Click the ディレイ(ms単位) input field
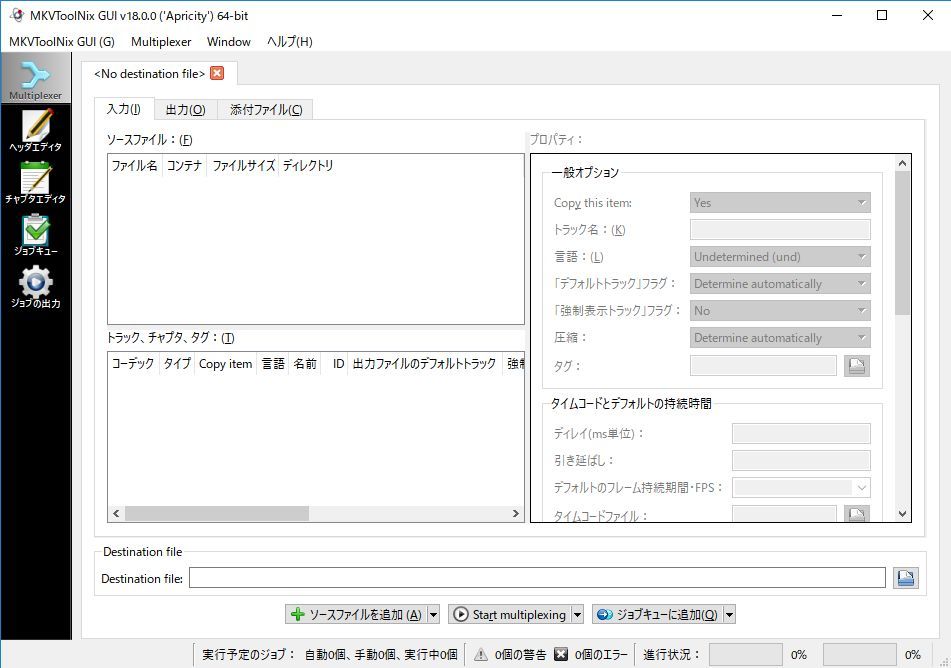The height and width of the screenshot is (668, 951). click(801, 433)
